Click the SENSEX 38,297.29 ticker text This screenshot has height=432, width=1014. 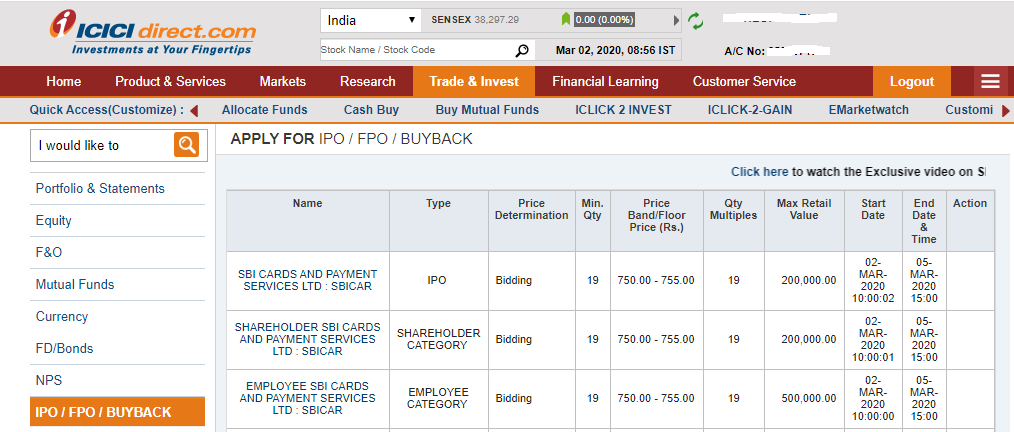pyautogui.click(x=475, y=20)
